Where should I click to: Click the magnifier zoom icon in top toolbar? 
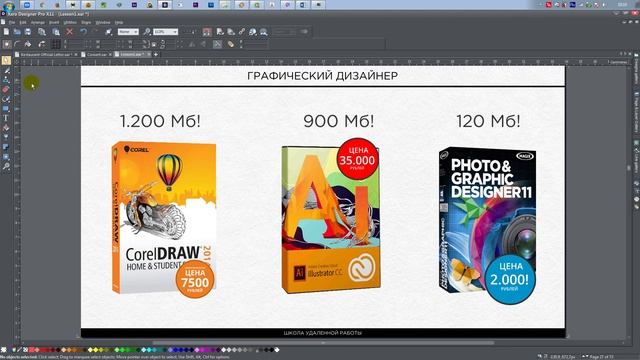pos(147,31)
